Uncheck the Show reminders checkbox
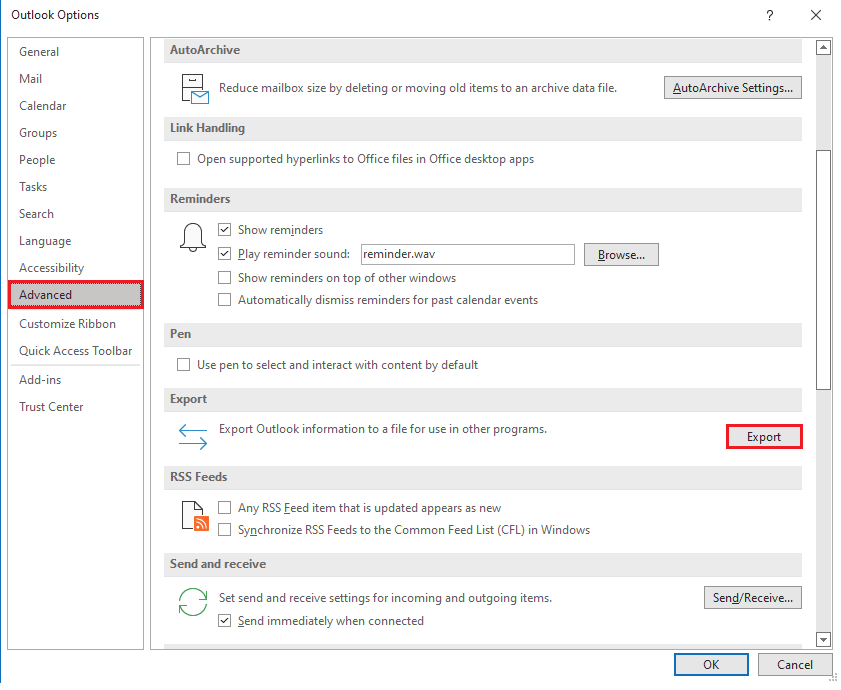 pos(224,230)
